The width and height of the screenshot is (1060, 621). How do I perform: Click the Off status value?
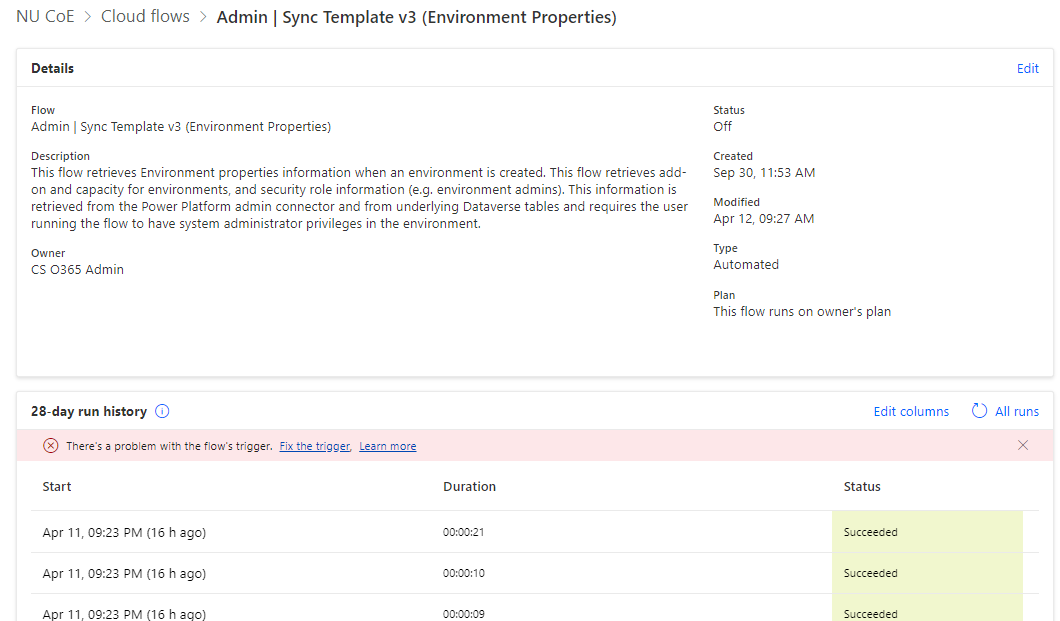coord(723,126)
